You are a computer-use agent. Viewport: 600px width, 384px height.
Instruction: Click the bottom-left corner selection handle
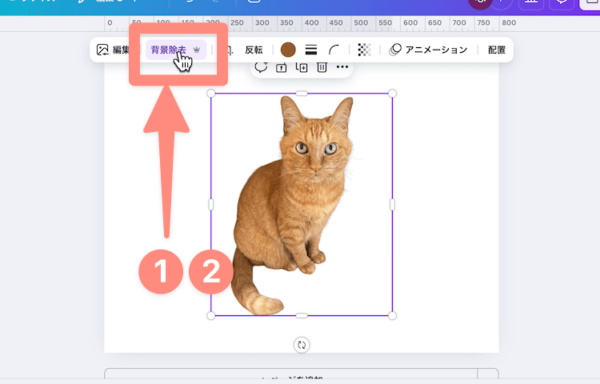(211, 316)
